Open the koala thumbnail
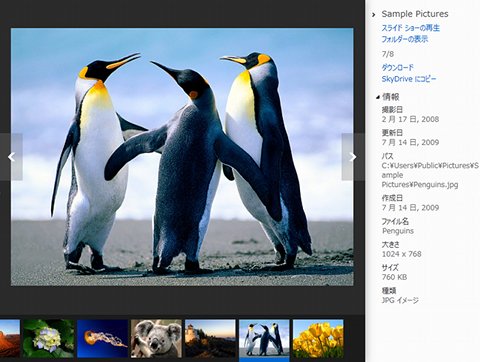 pyautogui.click(x=156, y=339)
